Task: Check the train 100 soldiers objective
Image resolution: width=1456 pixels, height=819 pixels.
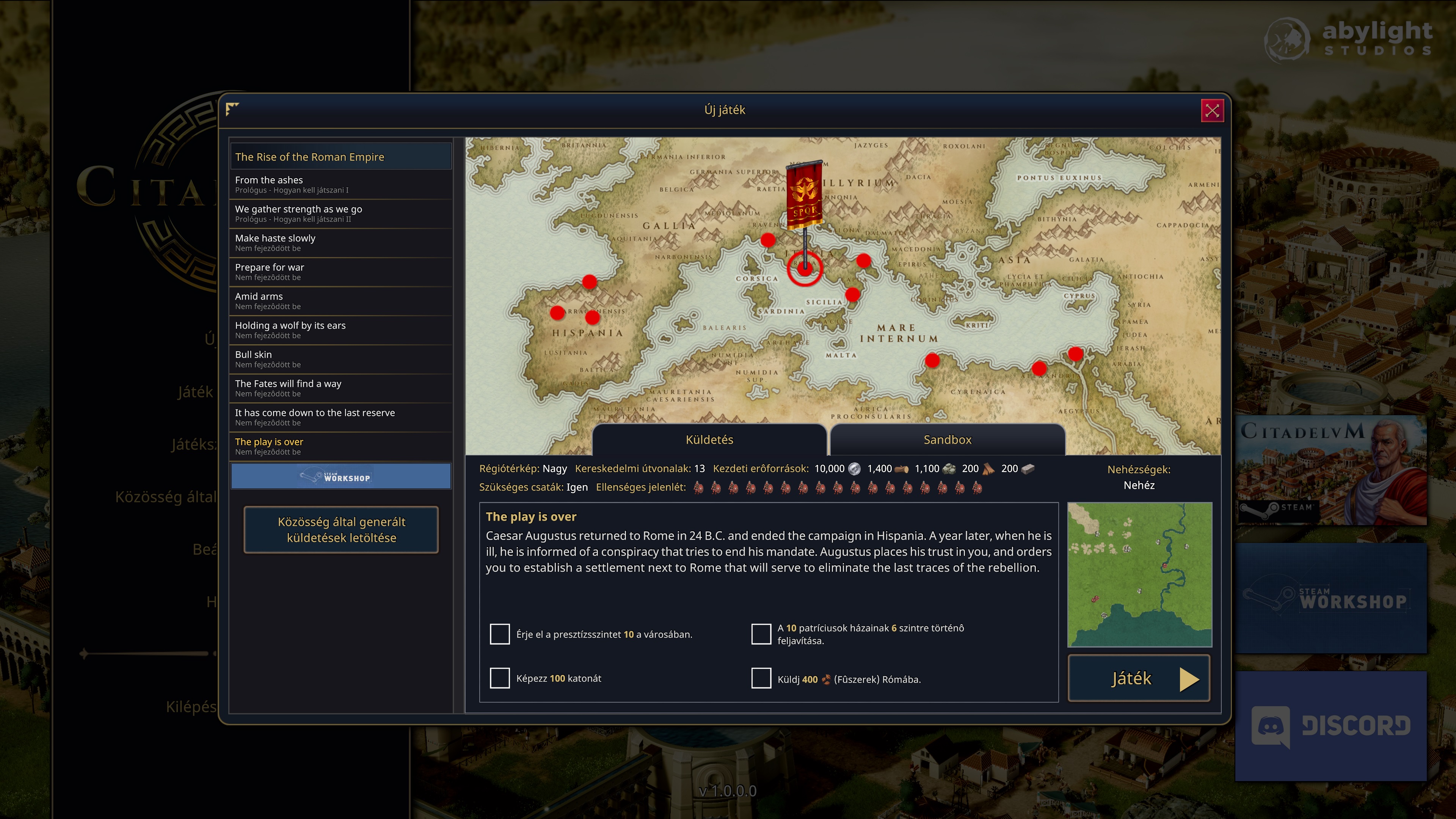Action: [x=500, y=678]
